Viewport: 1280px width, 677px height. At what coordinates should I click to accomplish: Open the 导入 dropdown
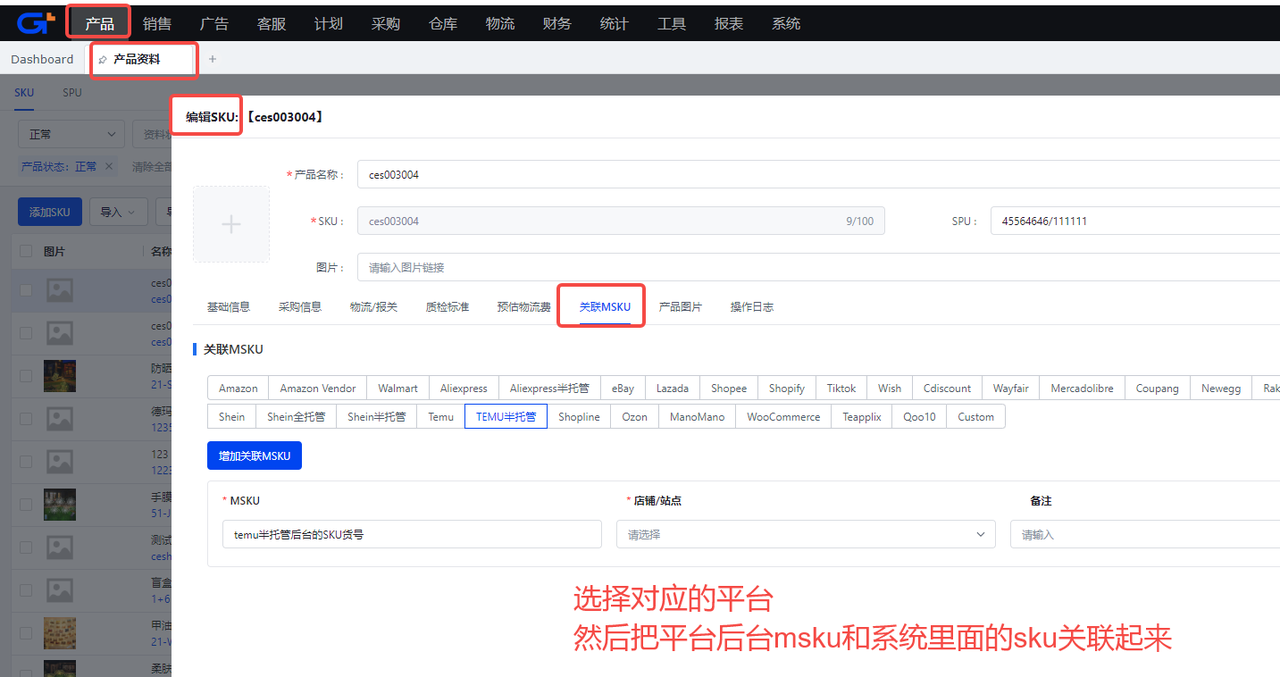click(x=118, y=212)
